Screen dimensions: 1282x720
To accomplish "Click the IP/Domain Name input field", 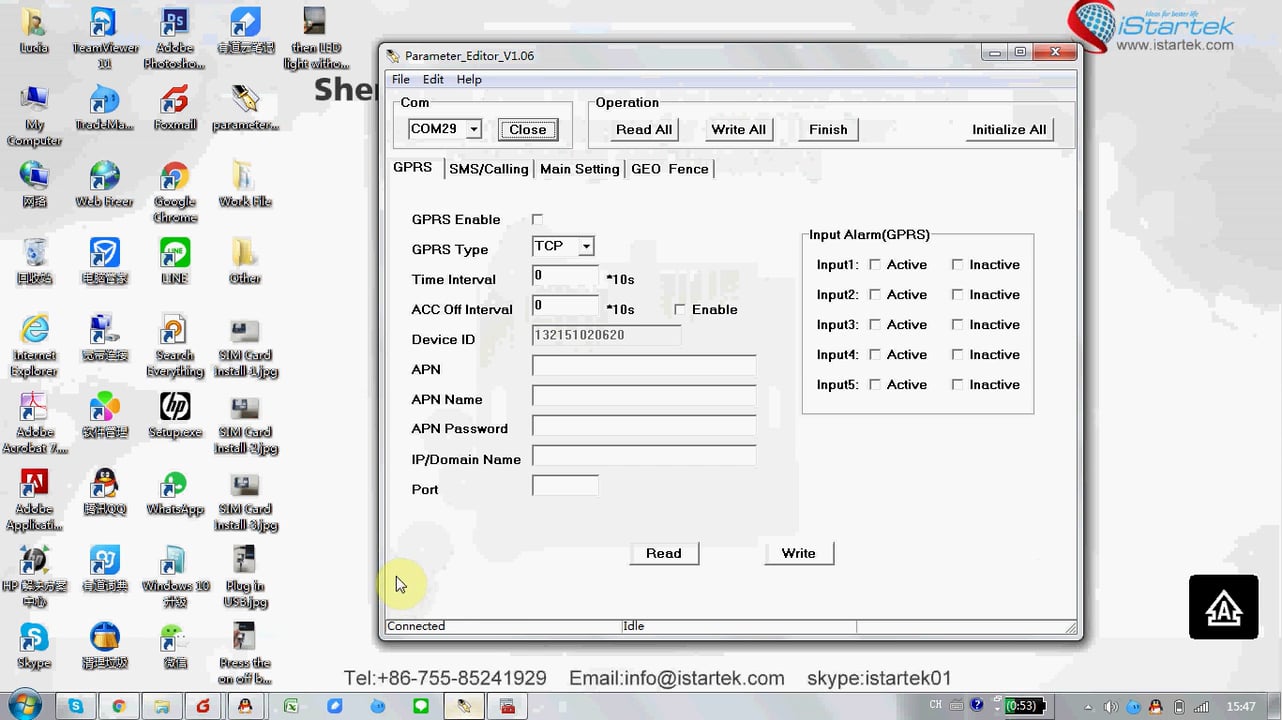I will tap(644, 456).
